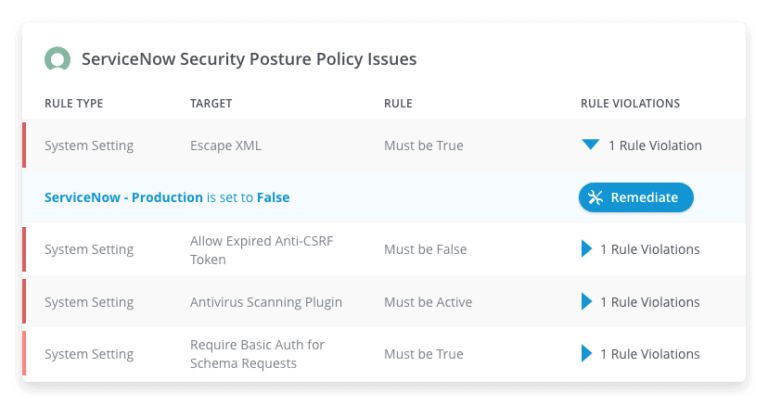Click the RULE column header
The image size is (768, 405).
pyautogui.click(x=398, y=103)
